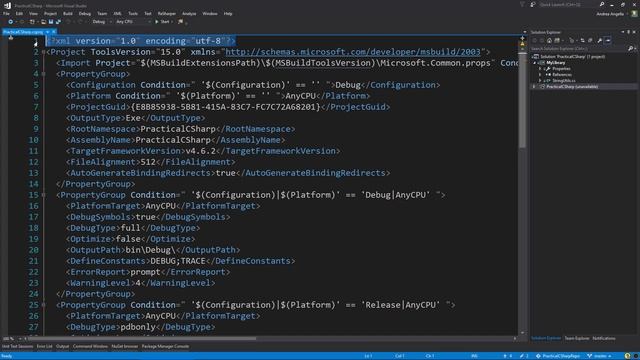Image resolution: width=640 pixels, height=360 pixels.
Task: Open the Project menu
Action: point(50,13)
